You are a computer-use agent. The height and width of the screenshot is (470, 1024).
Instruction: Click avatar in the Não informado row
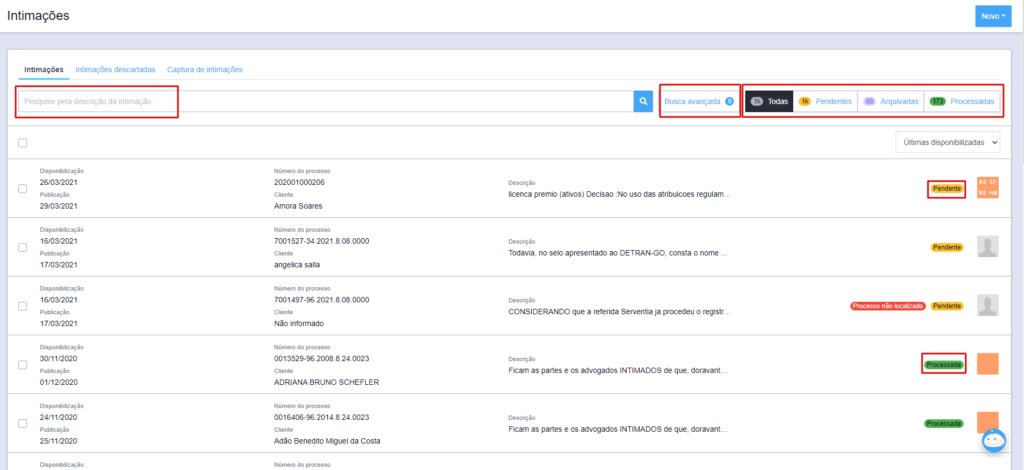[988, 306]
